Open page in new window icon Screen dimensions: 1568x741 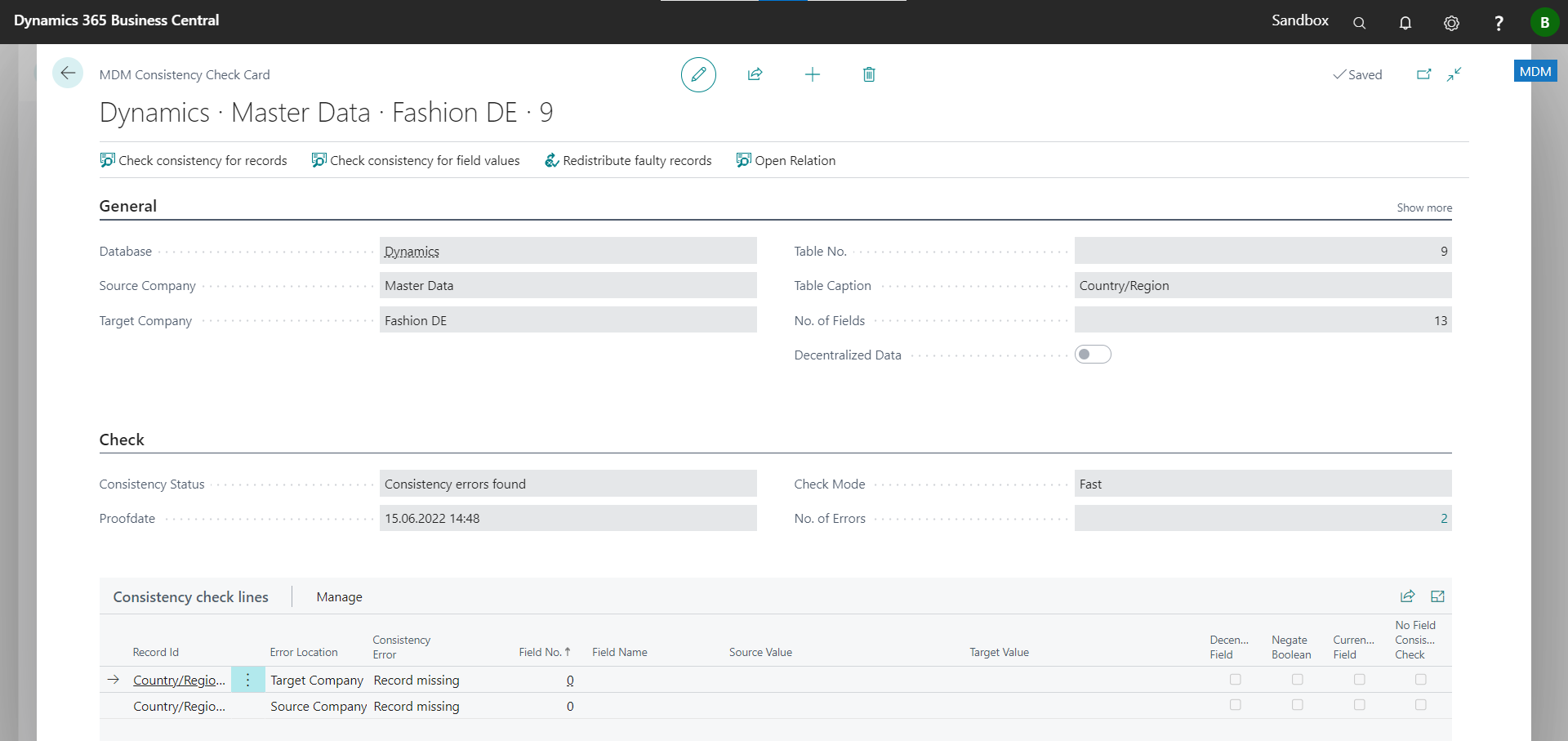point(1423,74)
